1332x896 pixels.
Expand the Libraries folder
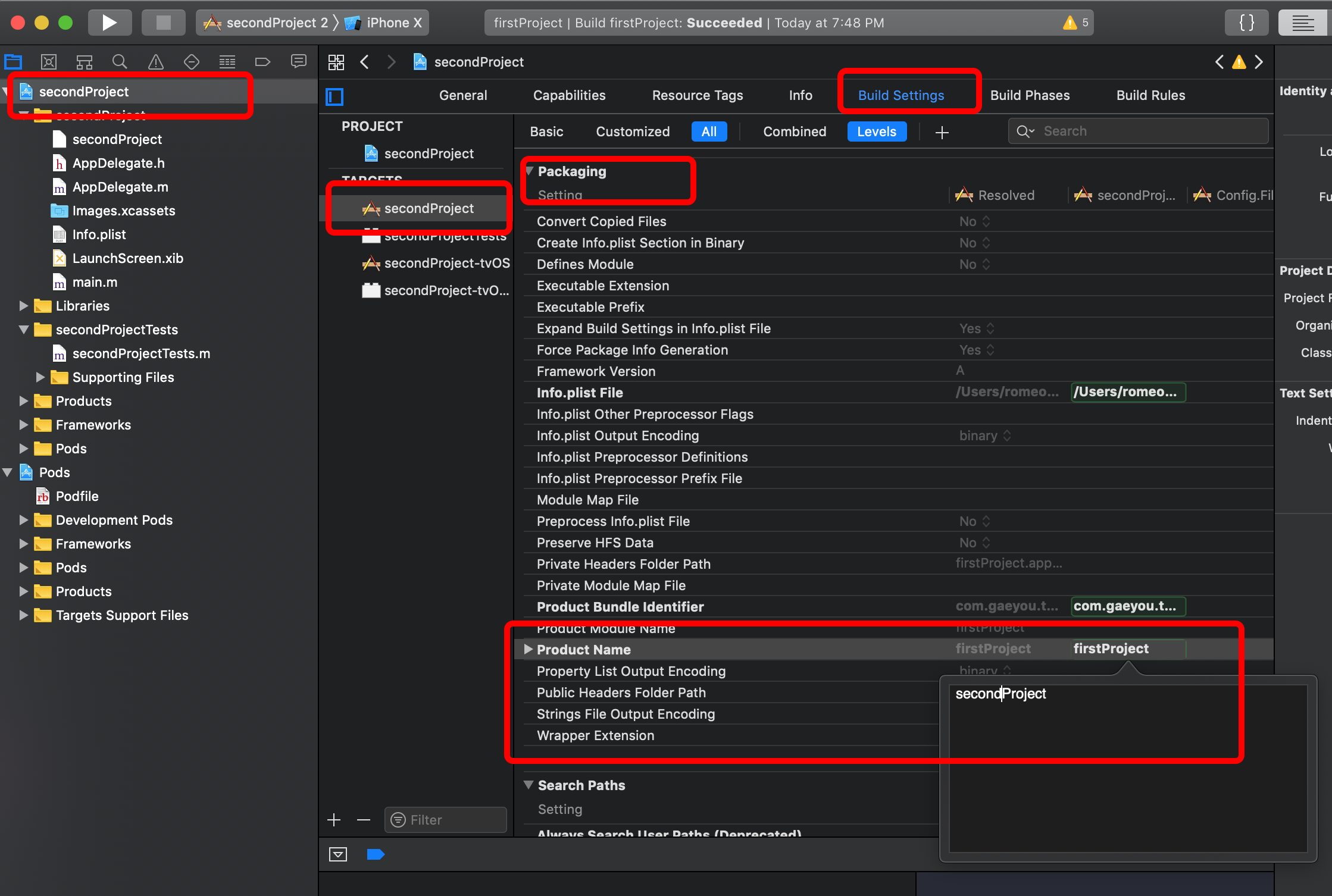pyautogui.click(x=23, y=306)
